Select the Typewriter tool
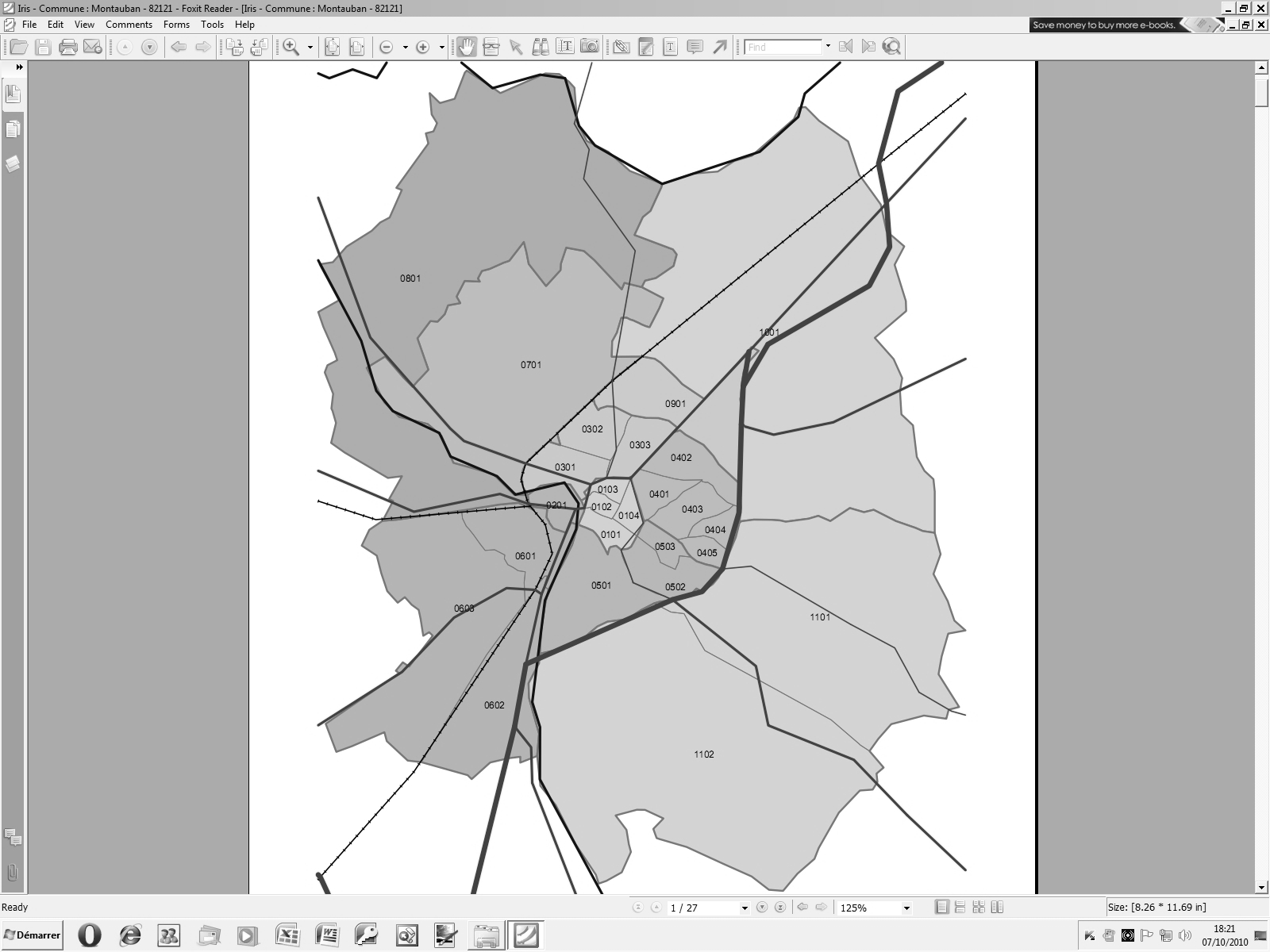Screen dimensions: 1270x952 point(670,47)
